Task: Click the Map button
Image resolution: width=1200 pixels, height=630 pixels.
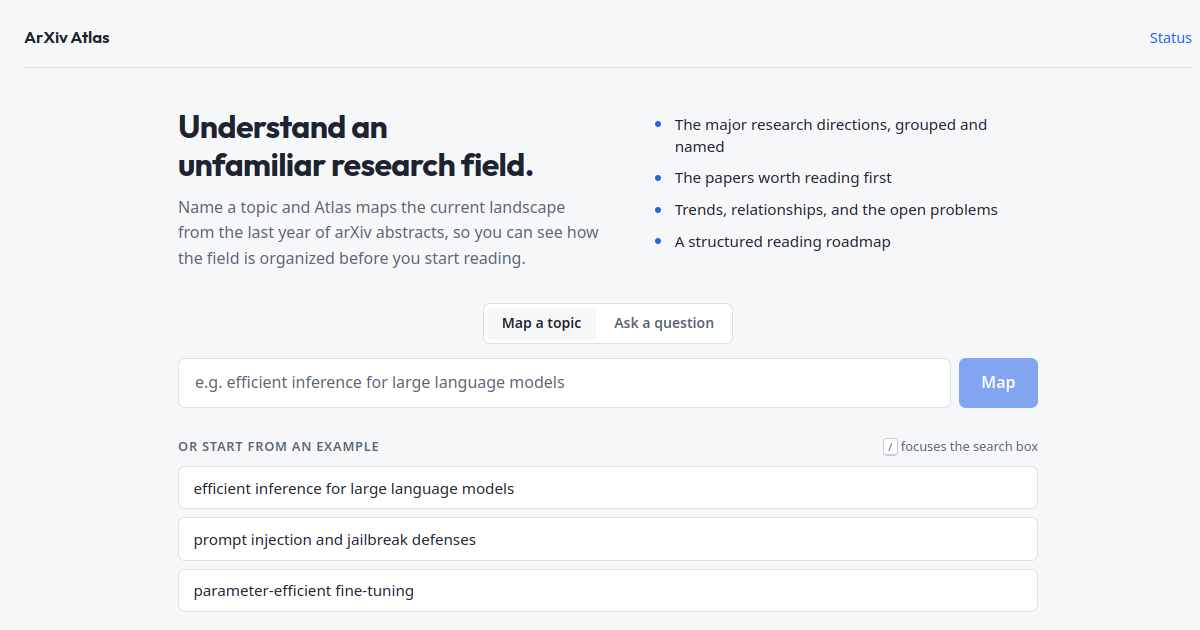Action: 998,383
